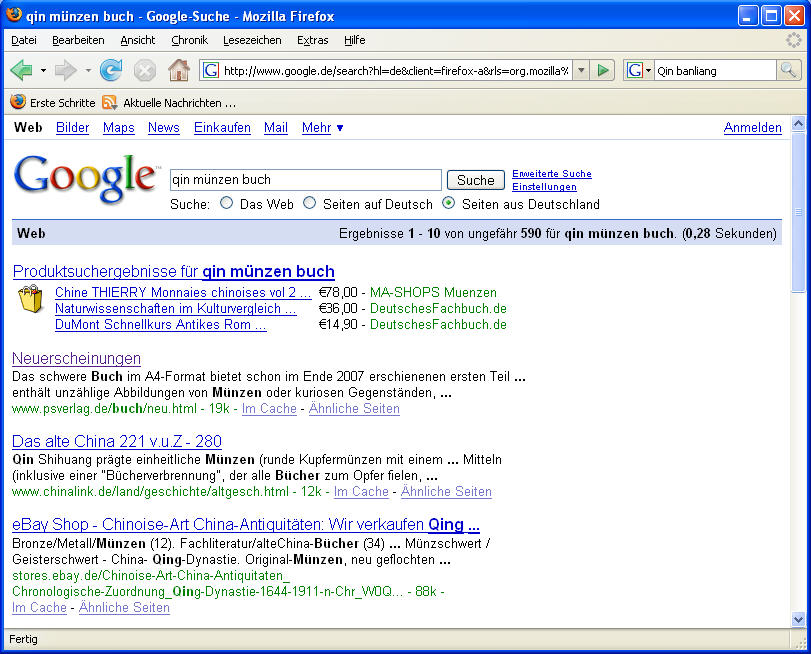Select the 'Seiten auf Deutsch' radio button
The image size is (811, 654).
(309, 203)
